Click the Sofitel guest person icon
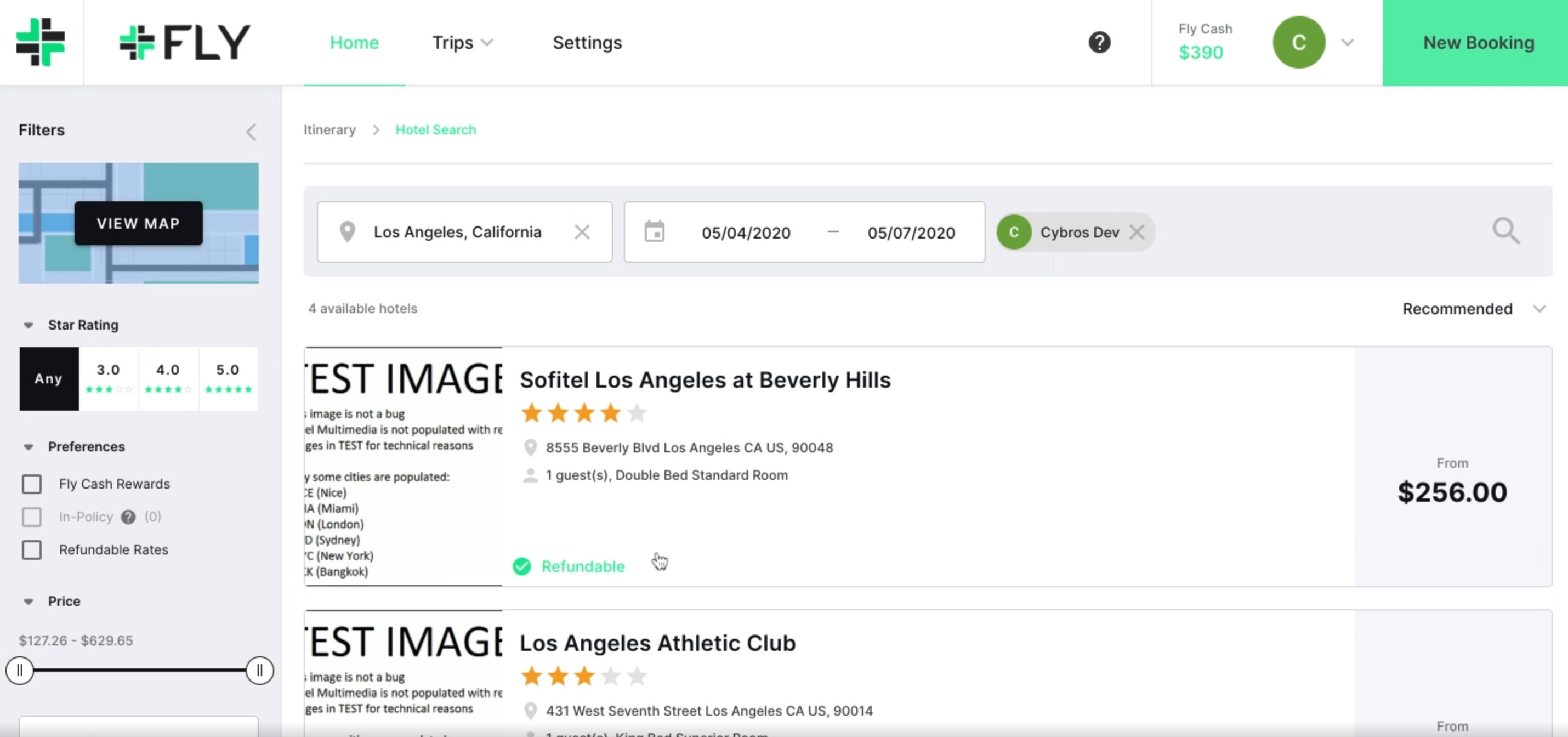1568x737 pixels. pos(530,475)
